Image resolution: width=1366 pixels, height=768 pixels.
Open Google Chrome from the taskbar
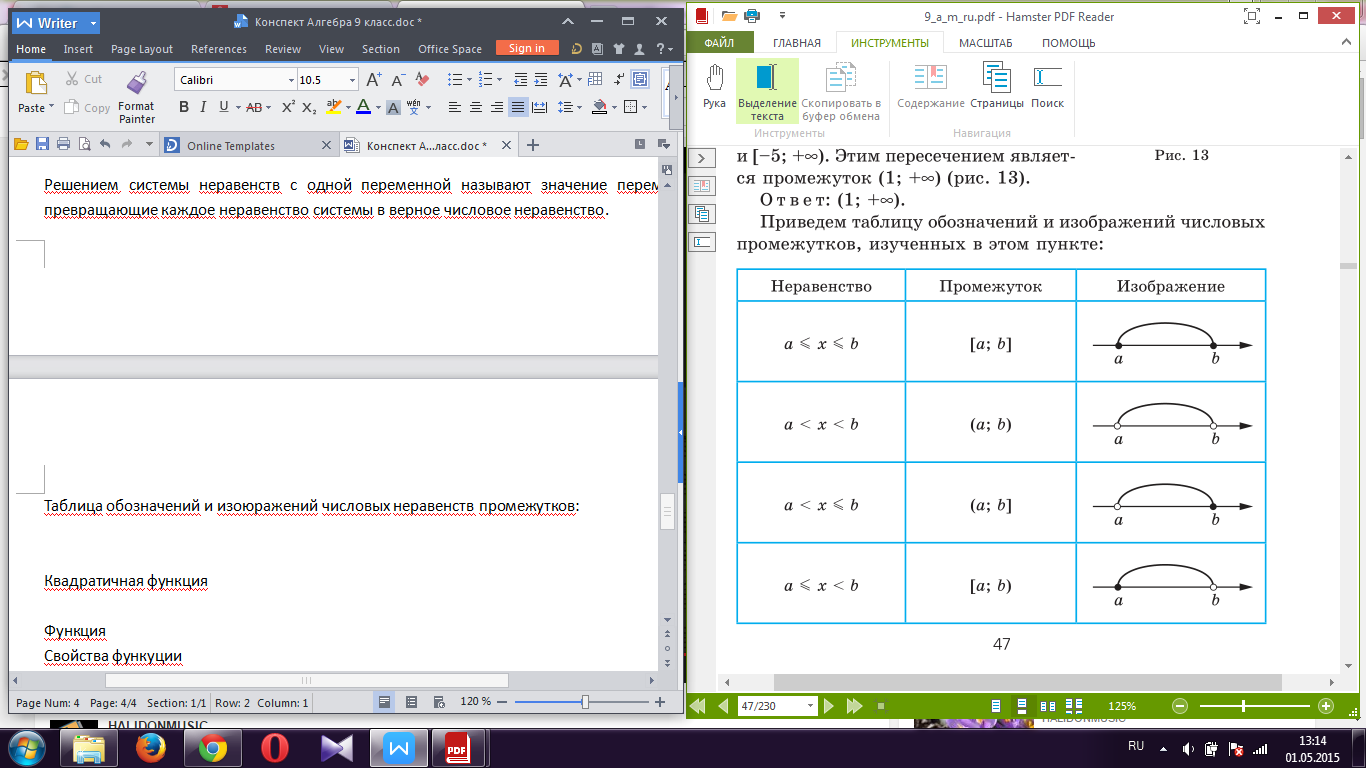[x=213, y=748]
